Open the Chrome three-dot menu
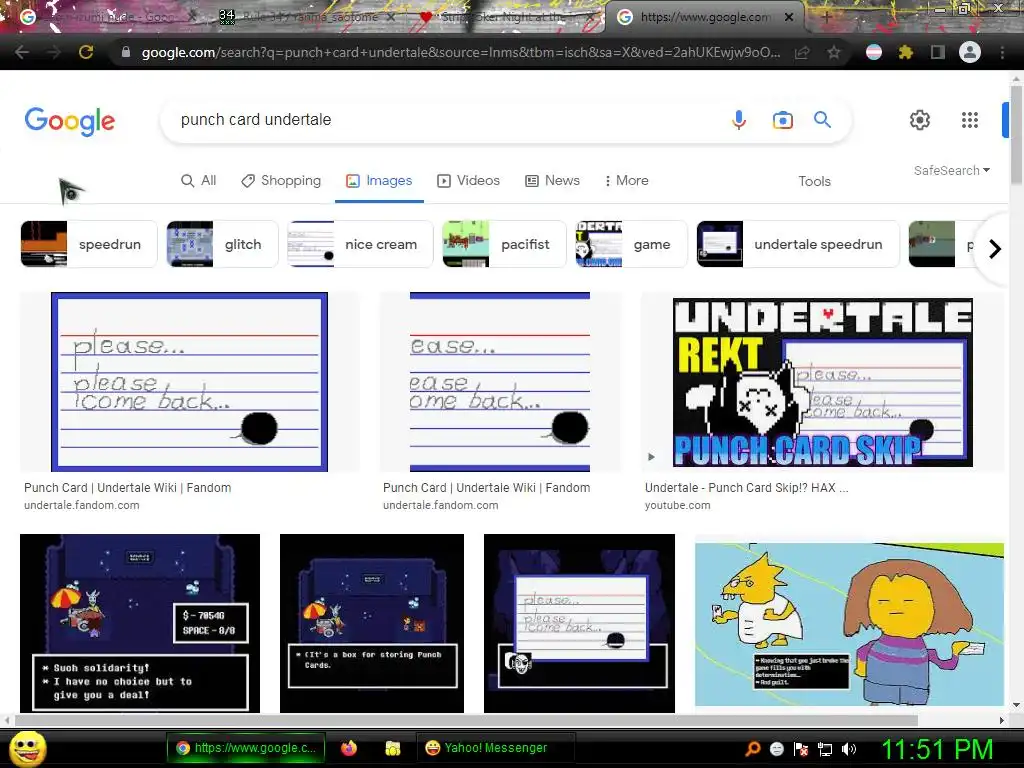Image resolution: width=1024 pixels, height=768 pixels. (1002, 52)
